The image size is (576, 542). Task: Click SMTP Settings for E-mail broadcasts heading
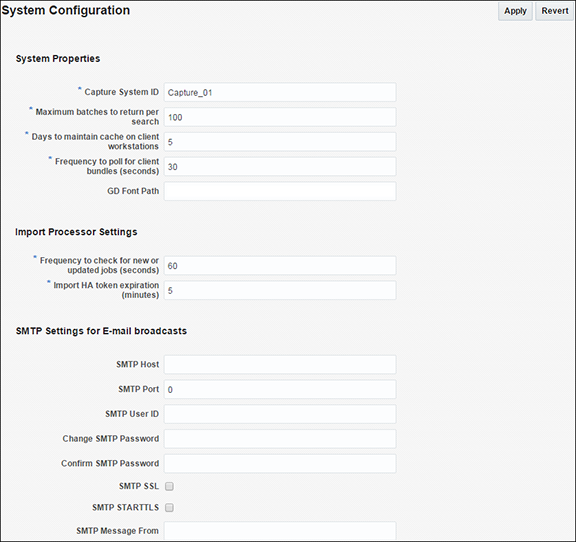[101, 331]
